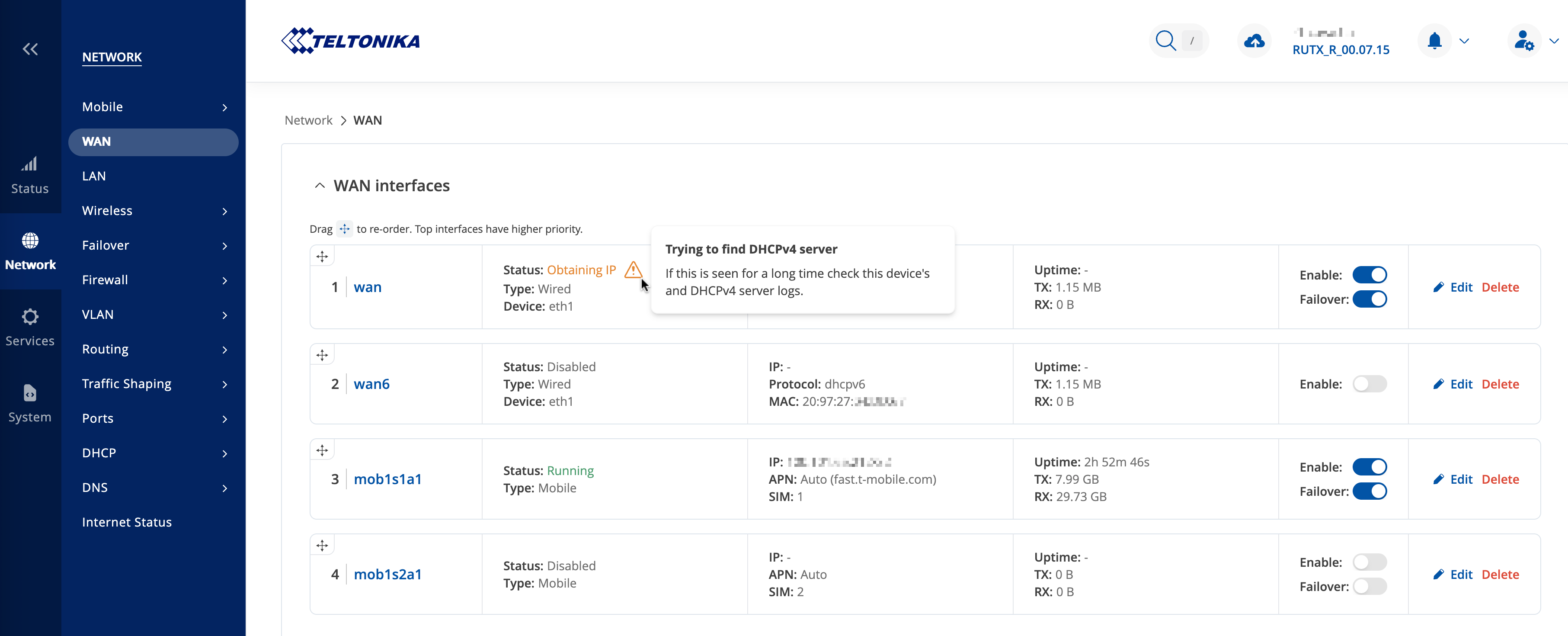Toggle Failover switch for mob1s1a1
1568x636 pixels.
click(1370, 491)
